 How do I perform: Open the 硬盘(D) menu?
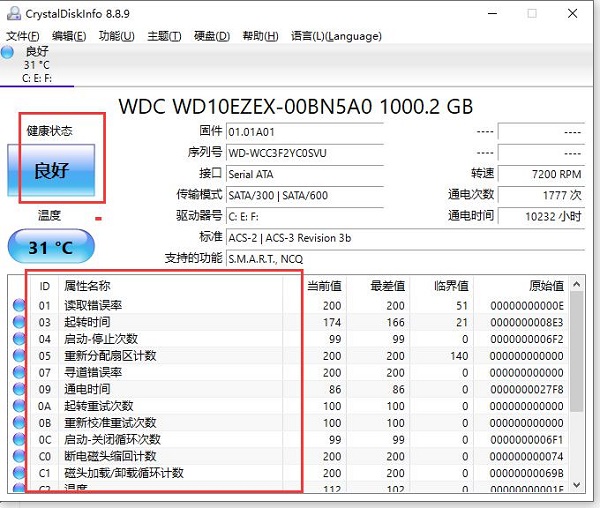(212, 36)
